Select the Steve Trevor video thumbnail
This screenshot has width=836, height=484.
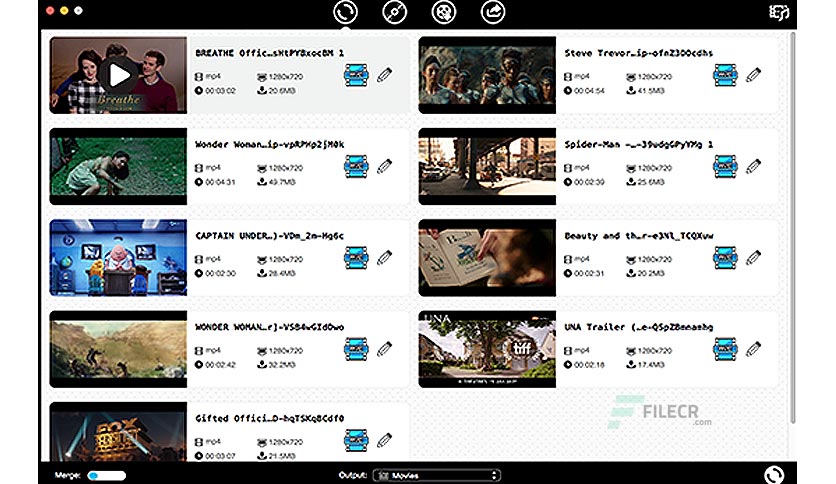(x=487, y=75)
